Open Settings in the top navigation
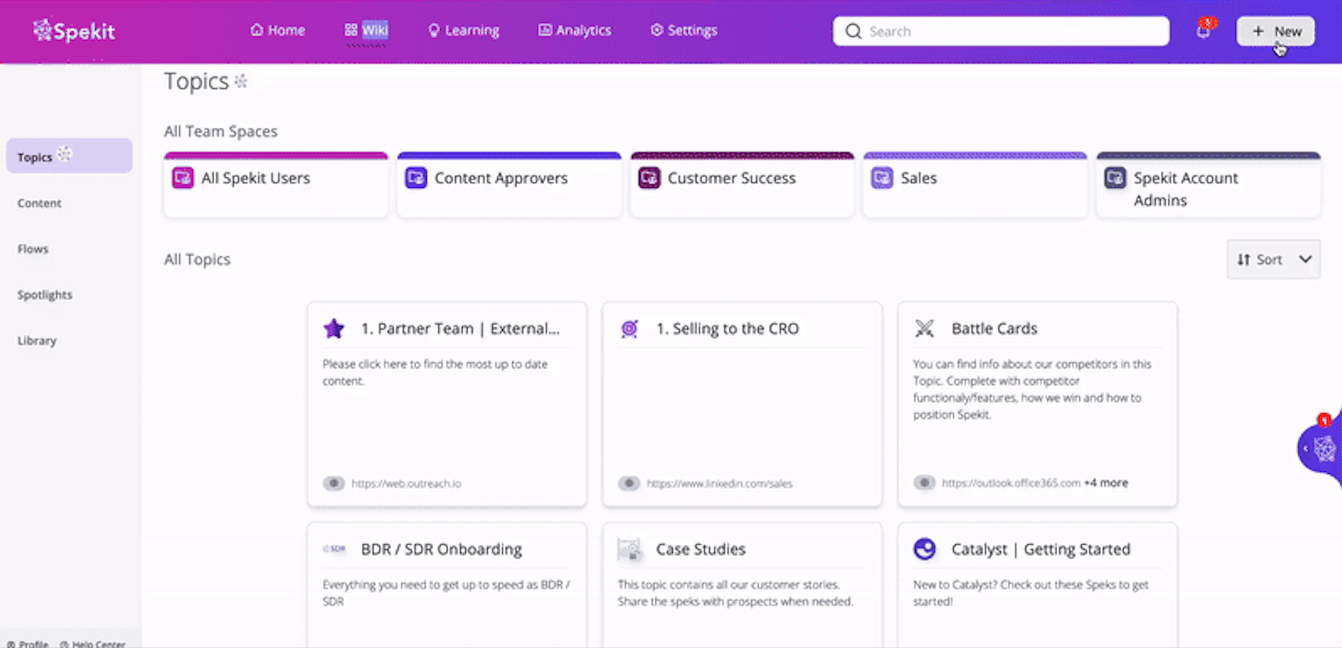Screen dimensions: 1342x648 pos(683,30)
